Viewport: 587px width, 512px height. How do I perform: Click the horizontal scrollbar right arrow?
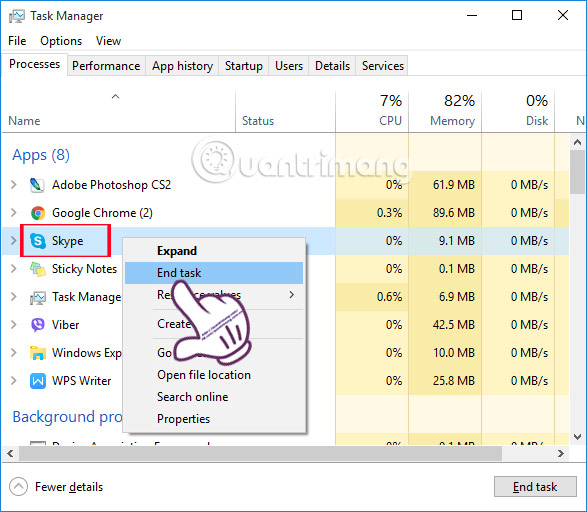pyautogui.click(x=560, y=454)
